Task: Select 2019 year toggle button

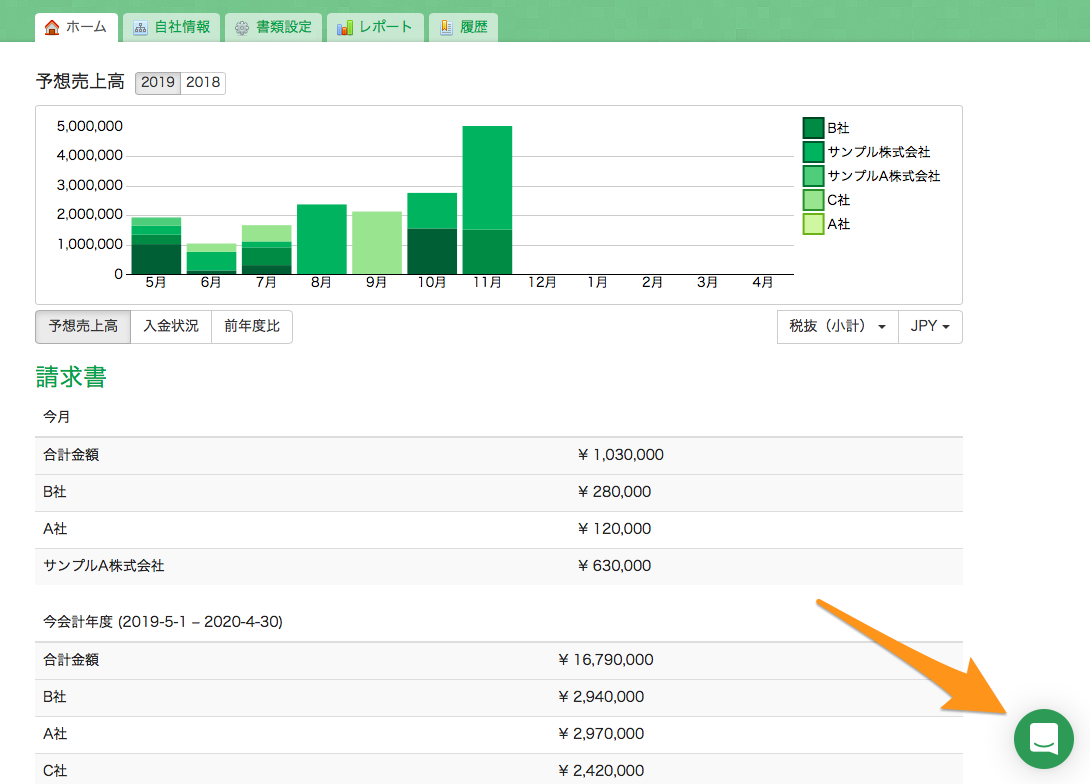Action: [x=158, y=83]
